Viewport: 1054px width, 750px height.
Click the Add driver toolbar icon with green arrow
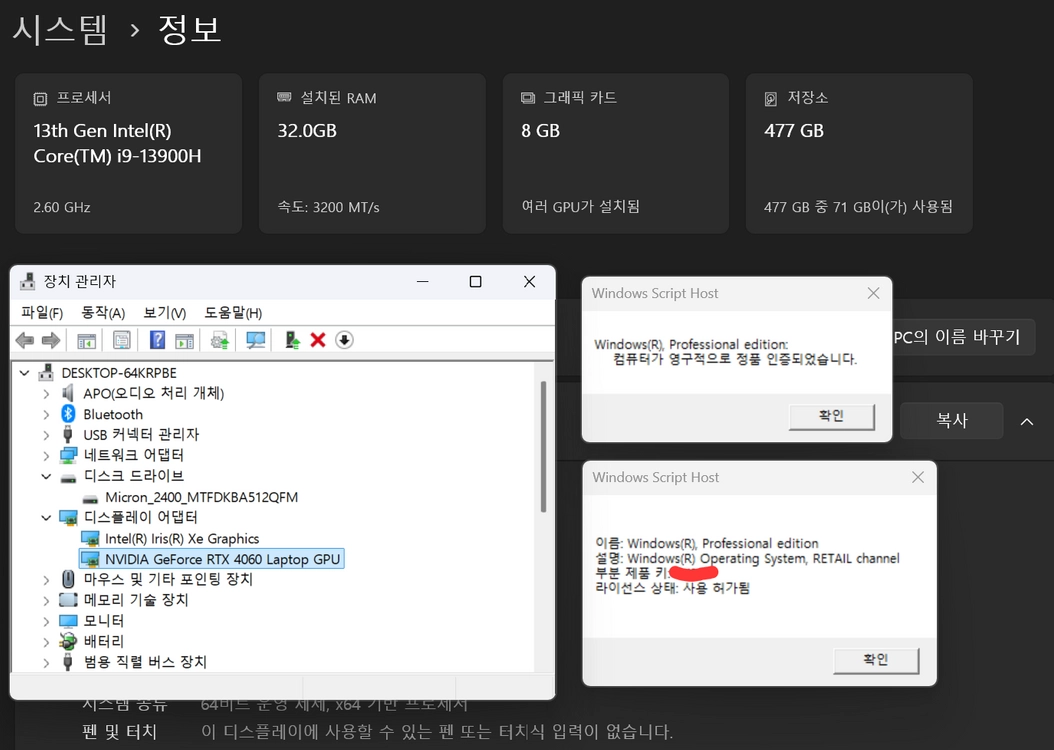click(292, 340)
